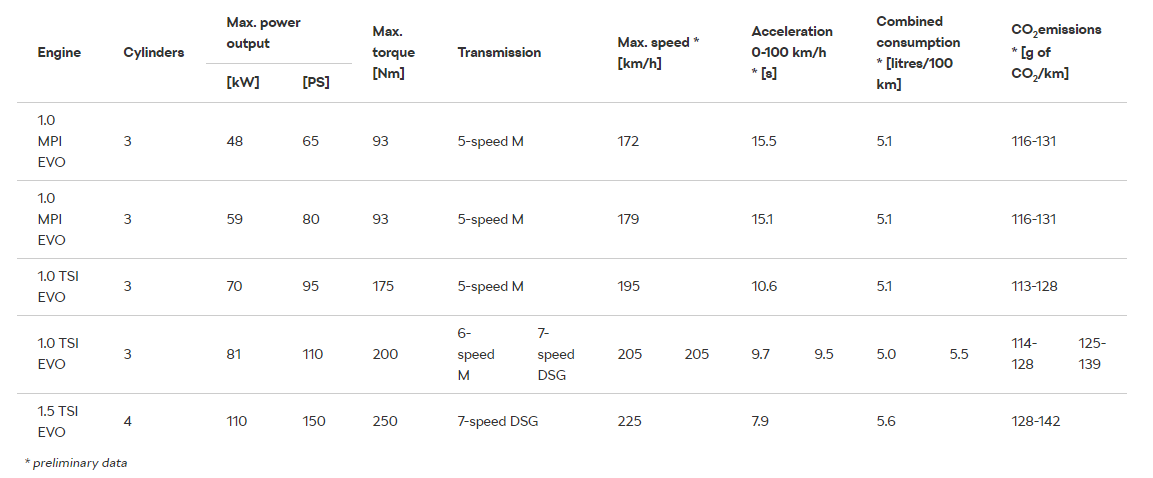Click the Max. torque [Nm] header
The width and height of the screenshot is (1153, 478).
coord(394,53)
